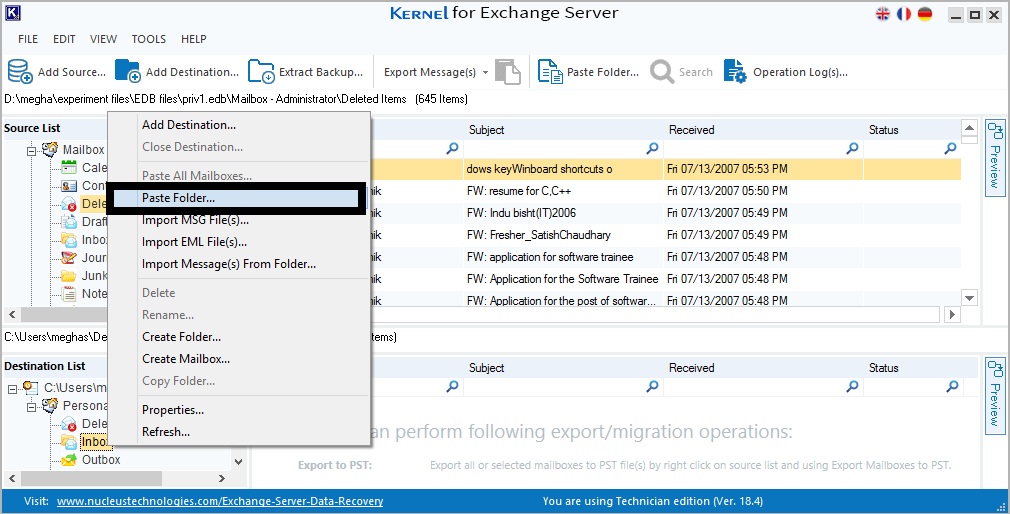Select Calendar folder icon in Source List
1010x514 pixels.
[x=69, y=167]
